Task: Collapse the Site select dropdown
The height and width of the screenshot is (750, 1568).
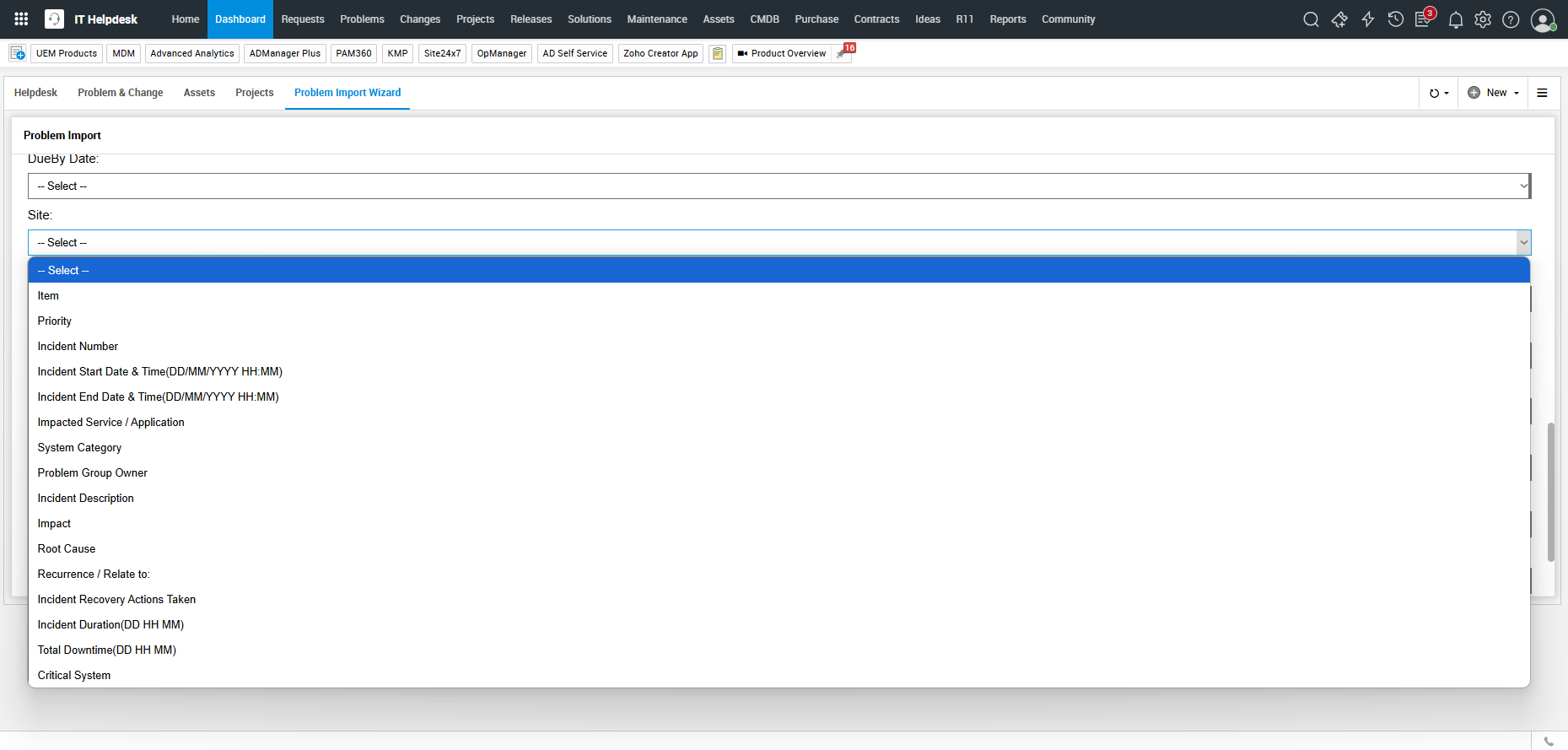Action: (x=779, y=243)
